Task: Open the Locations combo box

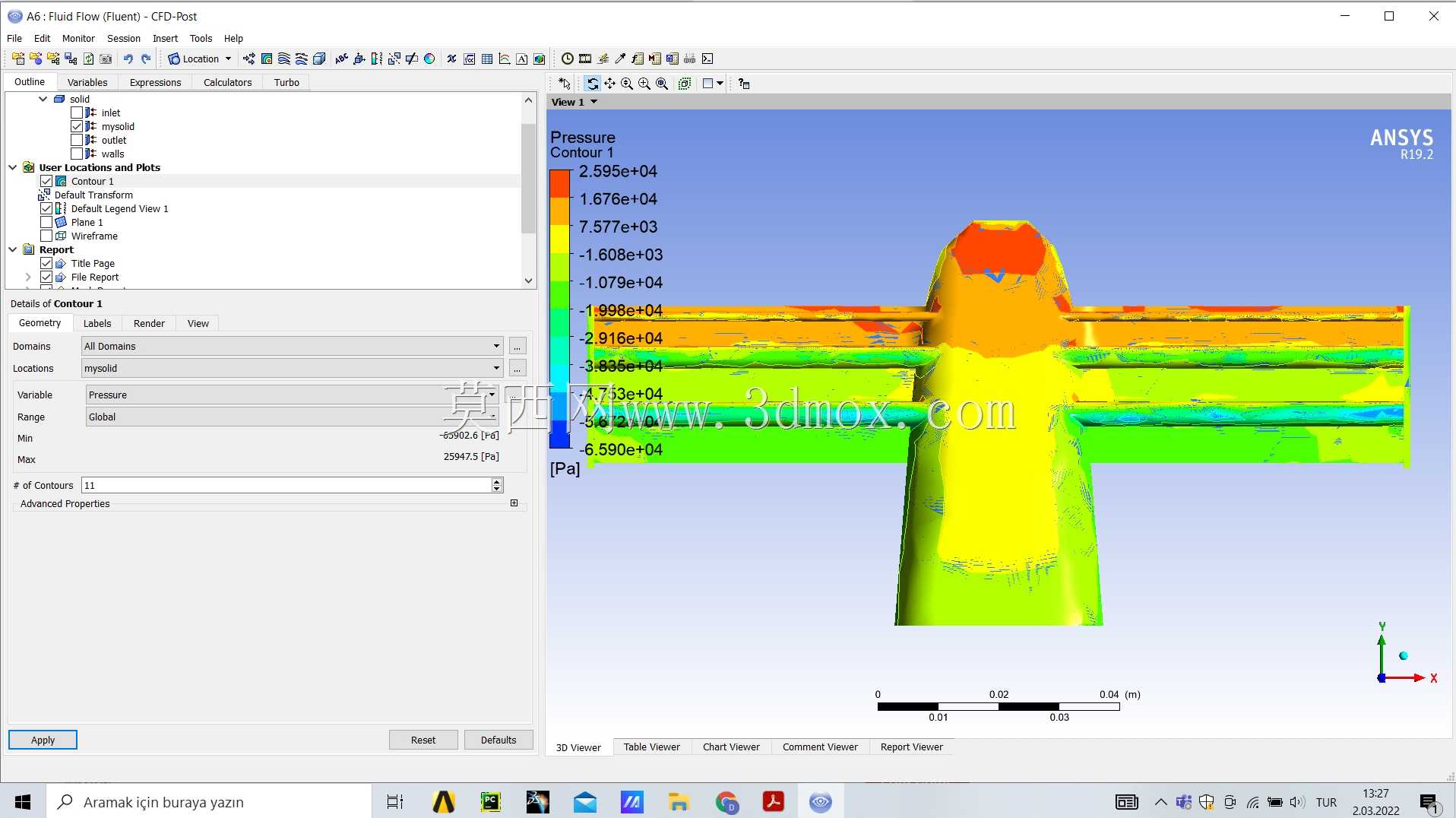Action: click(x=292, y=368)
